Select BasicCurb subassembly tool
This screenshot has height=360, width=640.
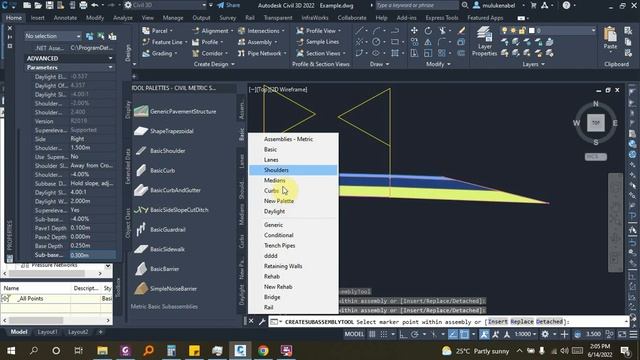[x=155, y=170]
